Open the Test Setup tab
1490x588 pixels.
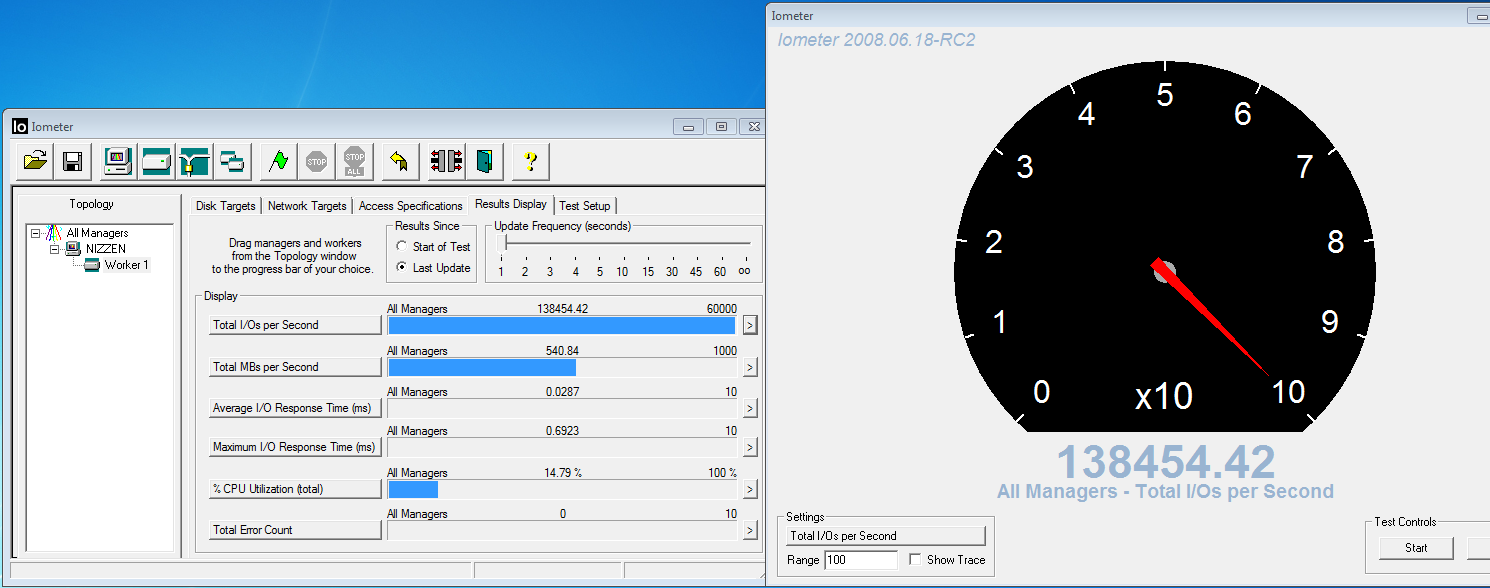(585, 206)
